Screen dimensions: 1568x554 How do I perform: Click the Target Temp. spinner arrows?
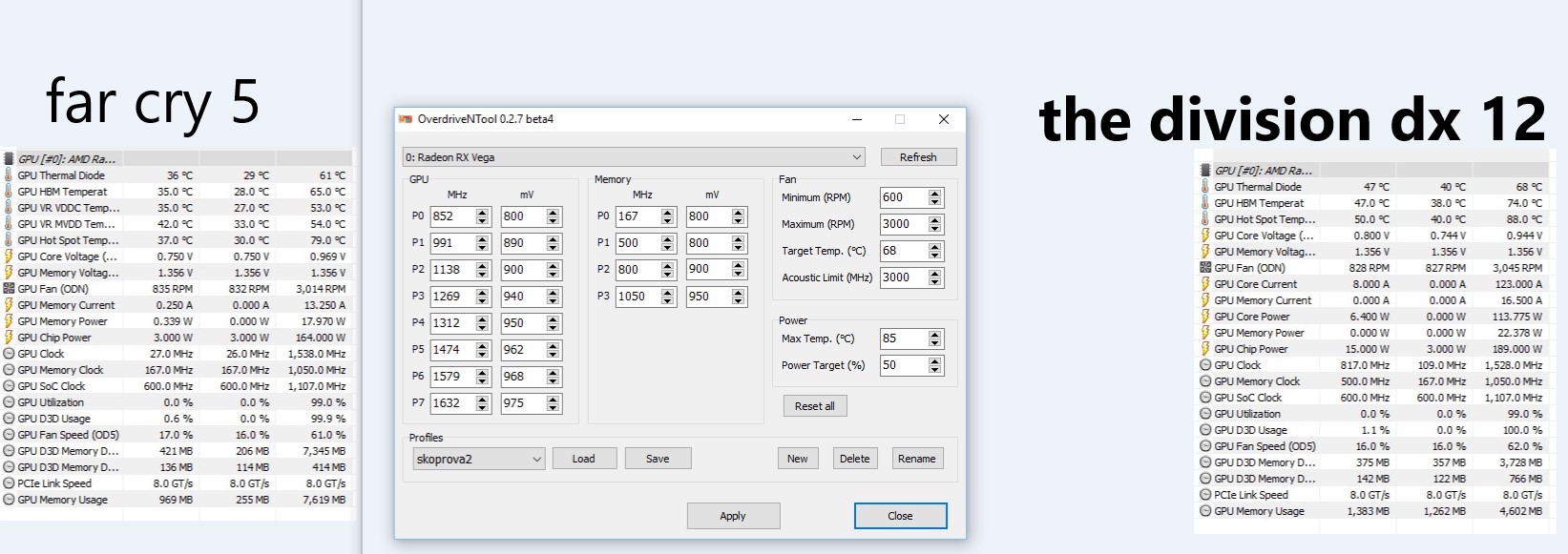[x=934, y=251]
